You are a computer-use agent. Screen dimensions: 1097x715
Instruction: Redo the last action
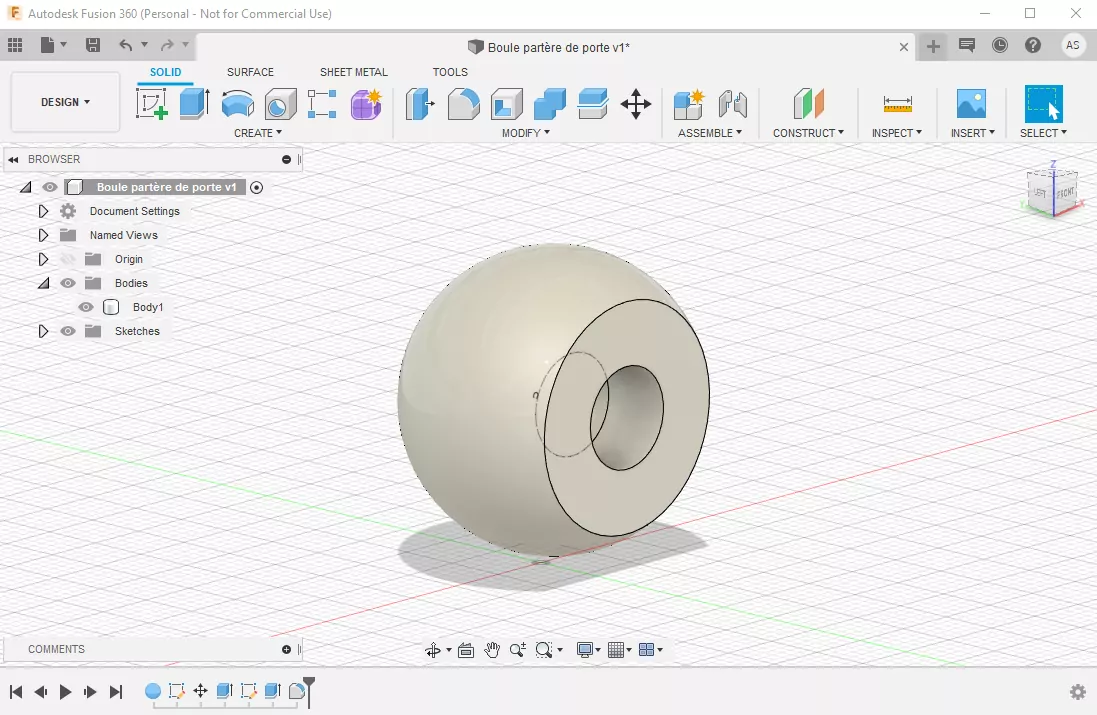pyautogui.click(x=167, y=45)
